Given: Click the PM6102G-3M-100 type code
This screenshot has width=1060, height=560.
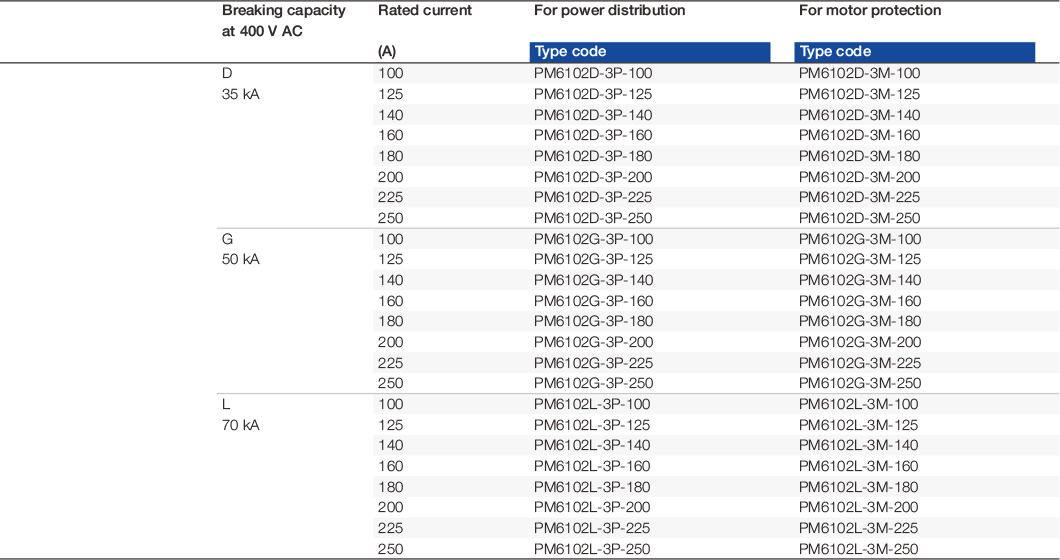Looking at the screenshot, I should [859, 239].
